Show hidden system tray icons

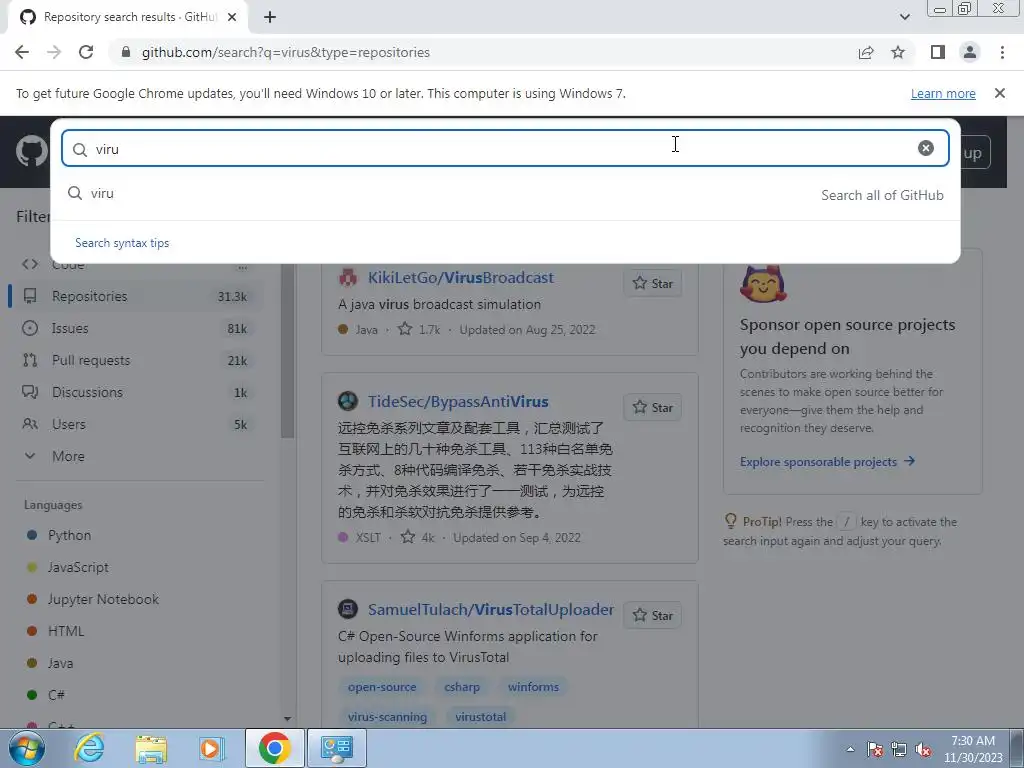(850, 749)
